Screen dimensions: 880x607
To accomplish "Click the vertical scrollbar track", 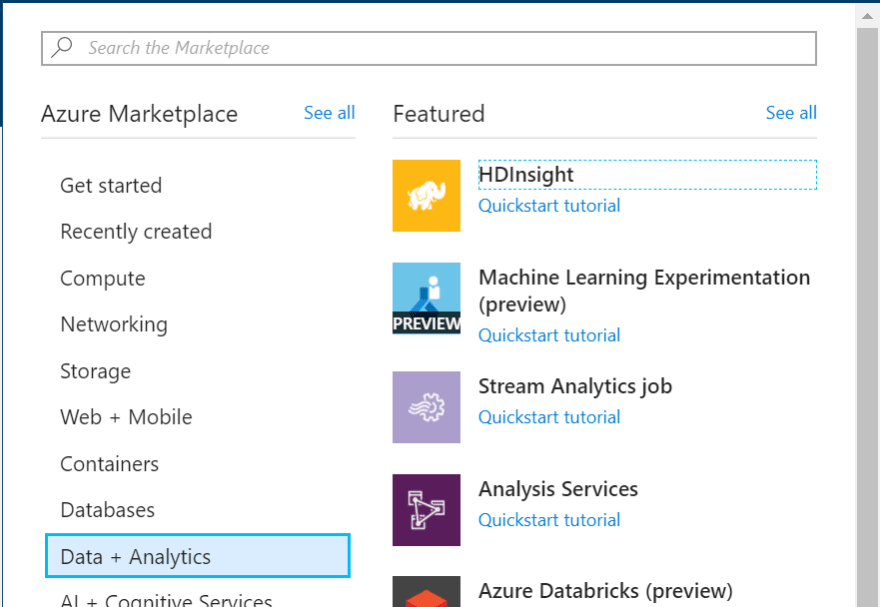I will click(x=867, y=317).
